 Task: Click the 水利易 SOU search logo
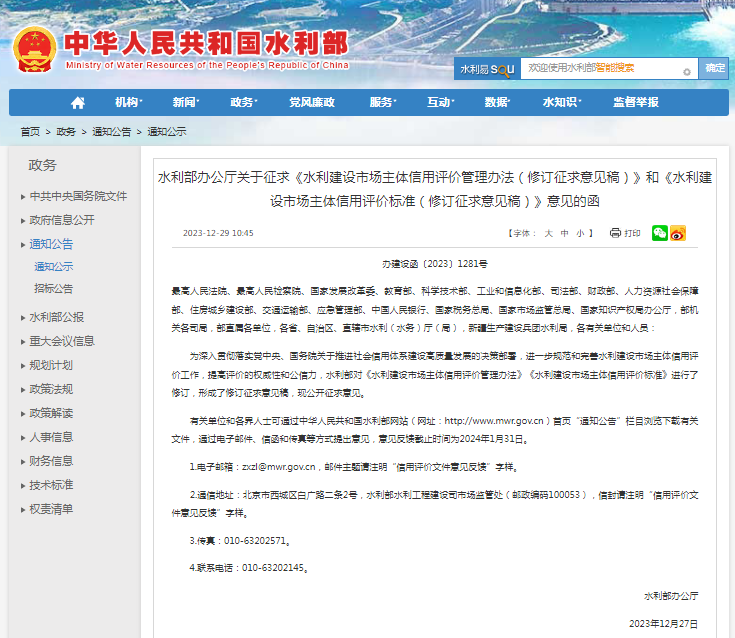pyautogui.click(x=486, y=69)
